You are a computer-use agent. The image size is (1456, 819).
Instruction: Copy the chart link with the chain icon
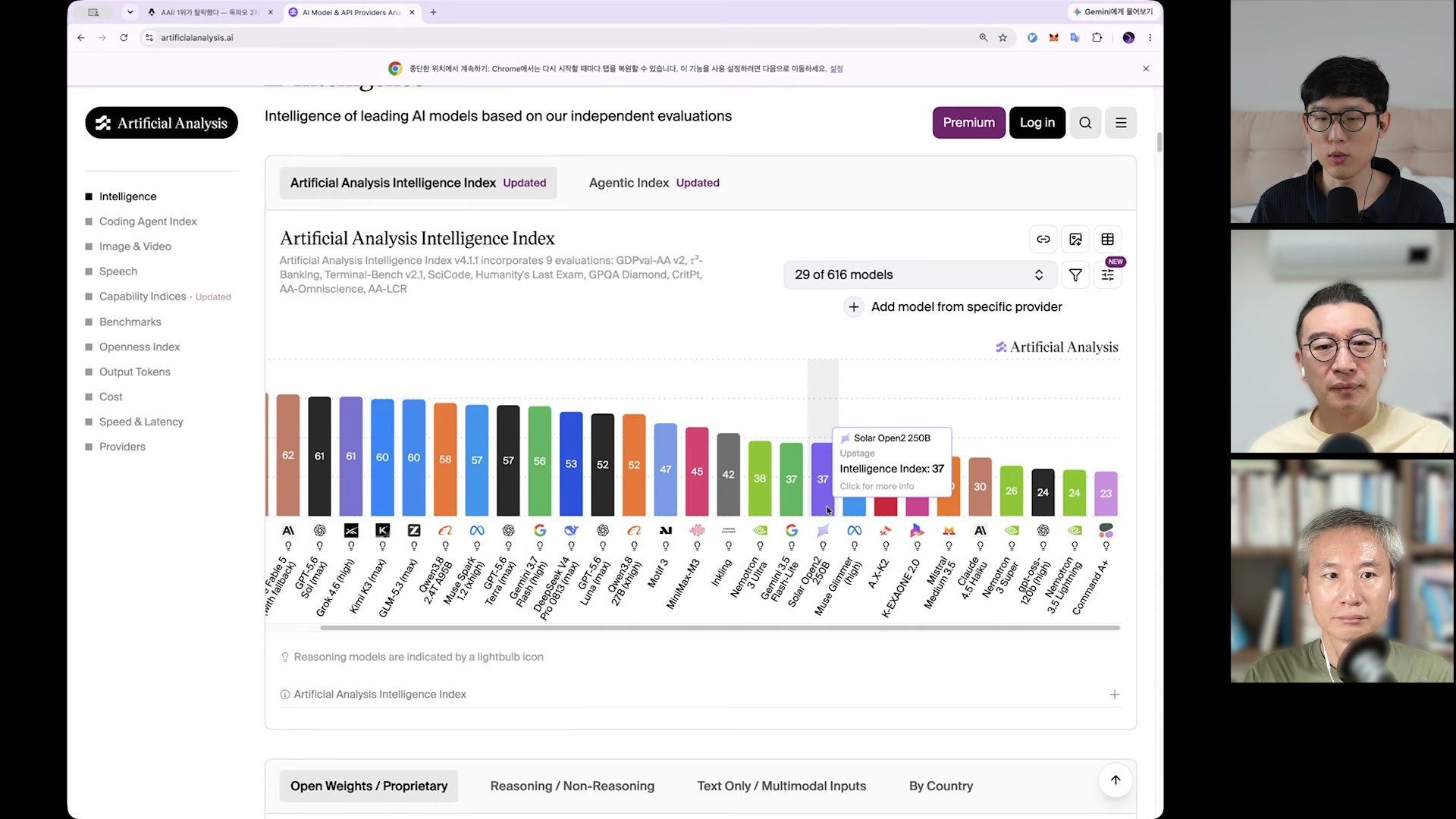pos(1043,240)
